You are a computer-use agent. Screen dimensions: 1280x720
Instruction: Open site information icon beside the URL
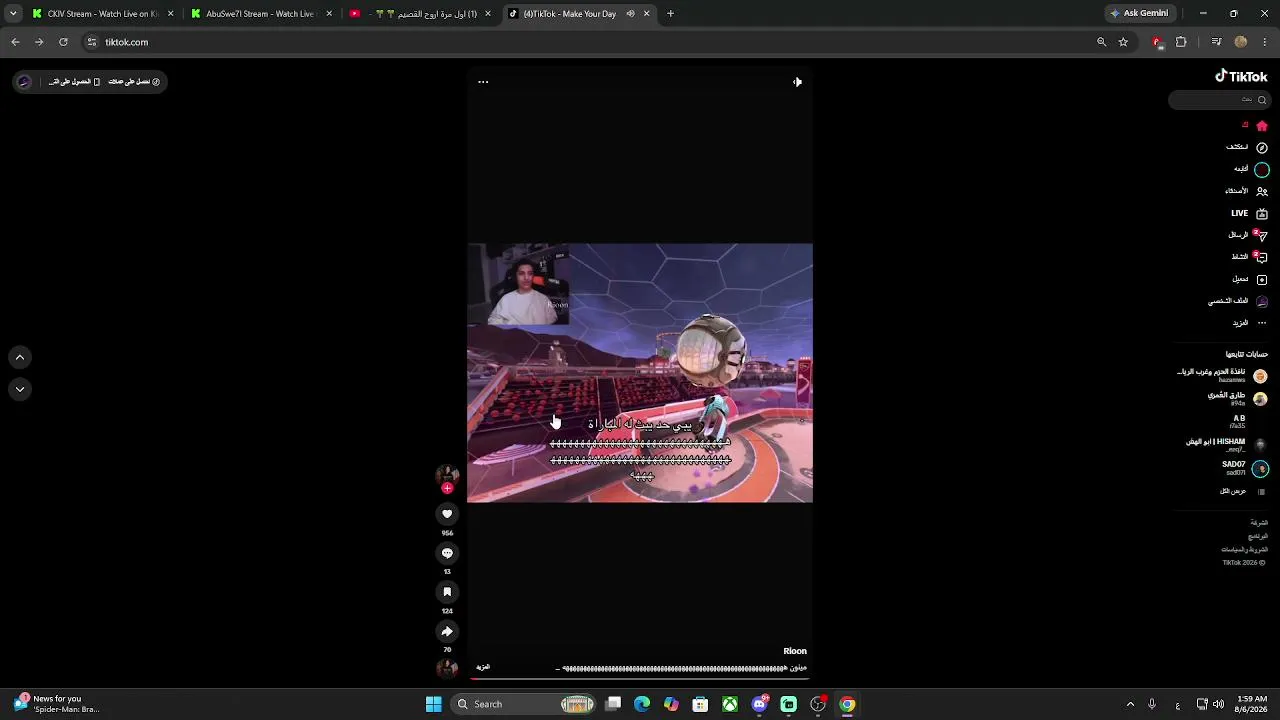coord(92,42)
